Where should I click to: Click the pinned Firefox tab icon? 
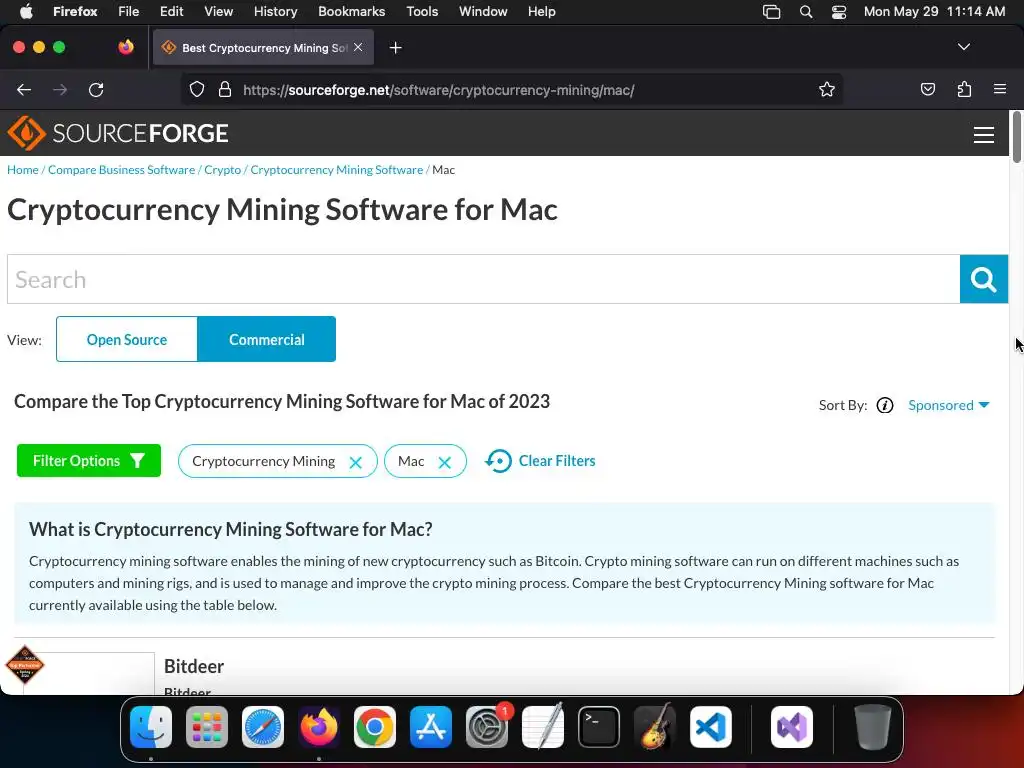[126, 47]
